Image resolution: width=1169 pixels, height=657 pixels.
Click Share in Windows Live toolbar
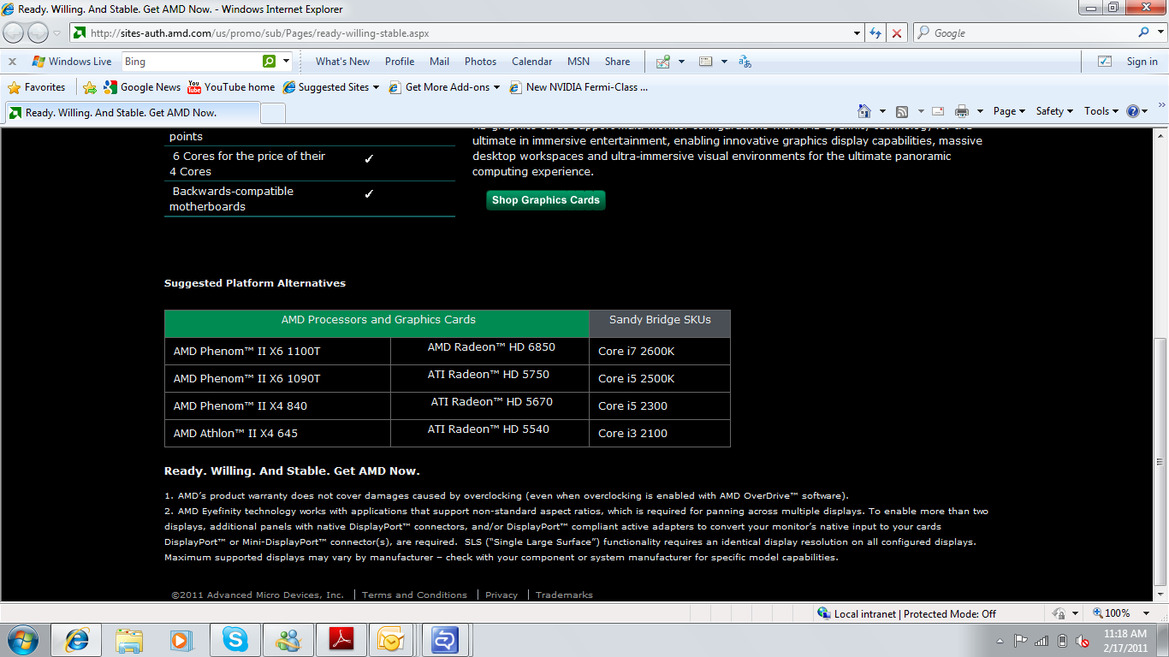(x=617, y=61)
